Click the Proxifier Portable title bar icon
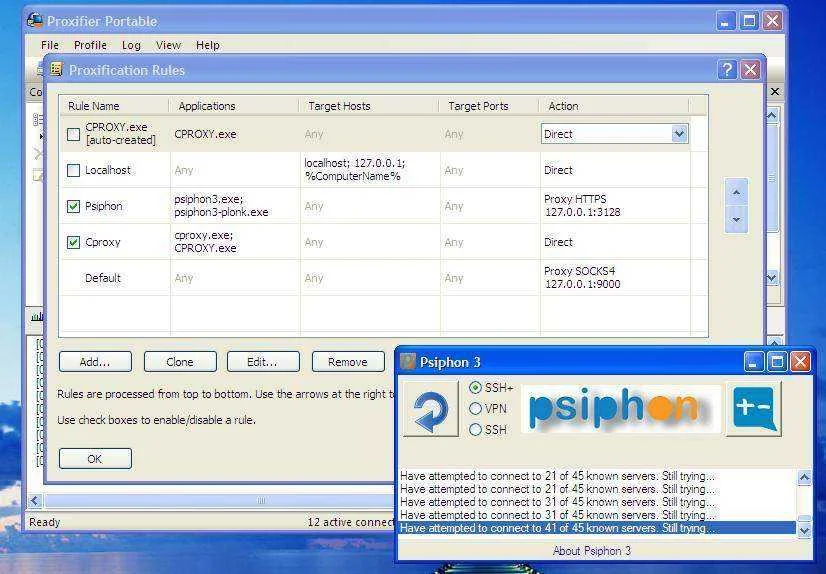This screenshot has width=826, height=574. tap(35, 21)
